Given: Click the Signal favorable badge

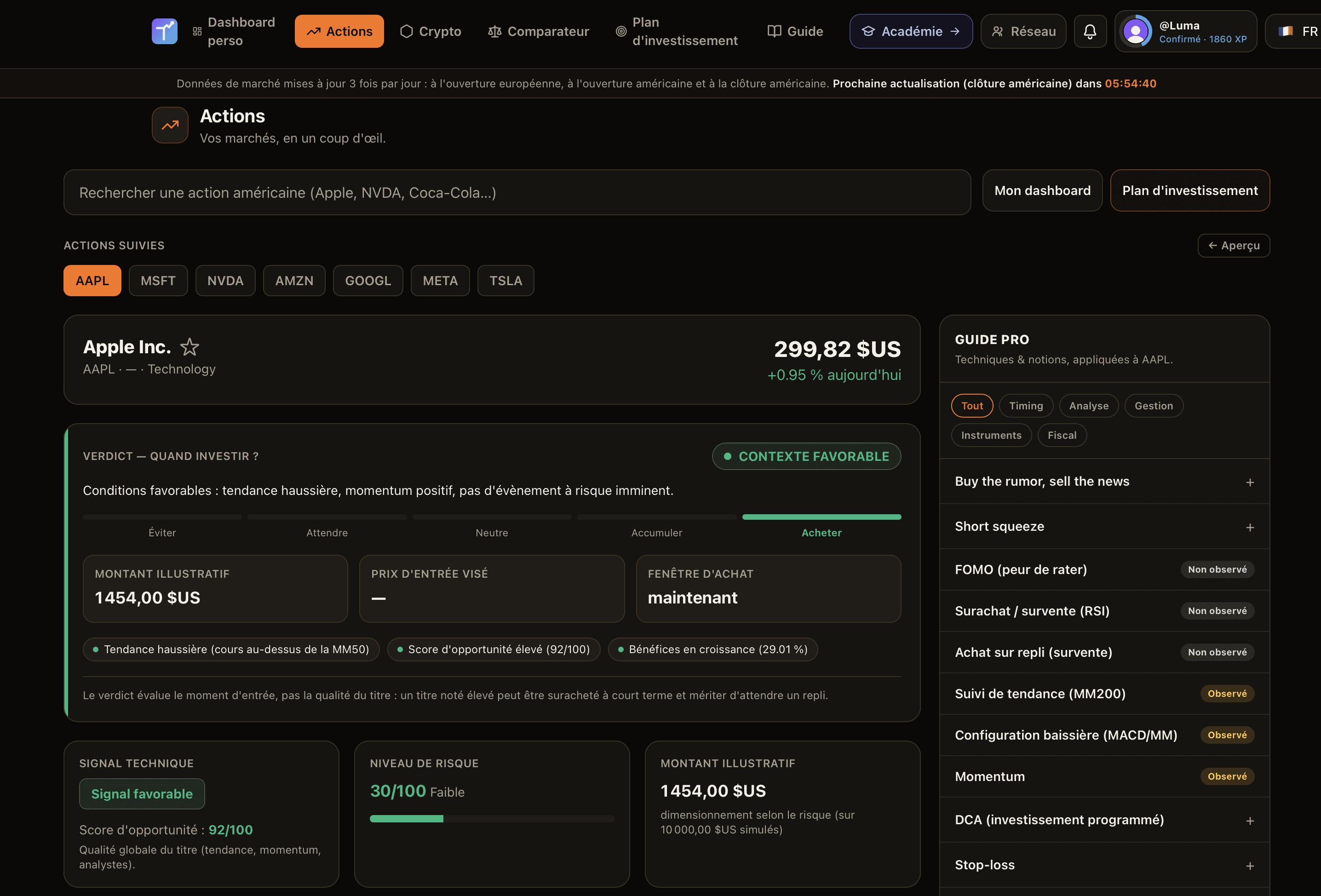Looking at the screenshot, I should [142, 794].
